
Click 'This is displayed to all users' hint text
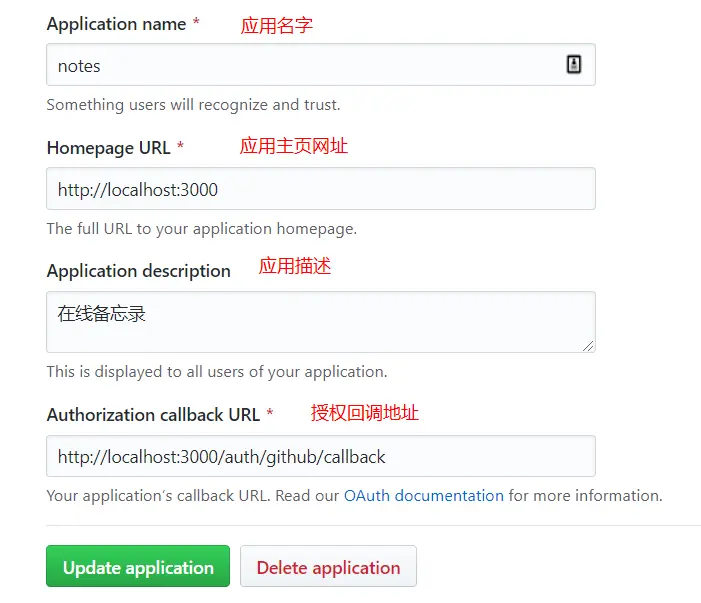[217, 371]
